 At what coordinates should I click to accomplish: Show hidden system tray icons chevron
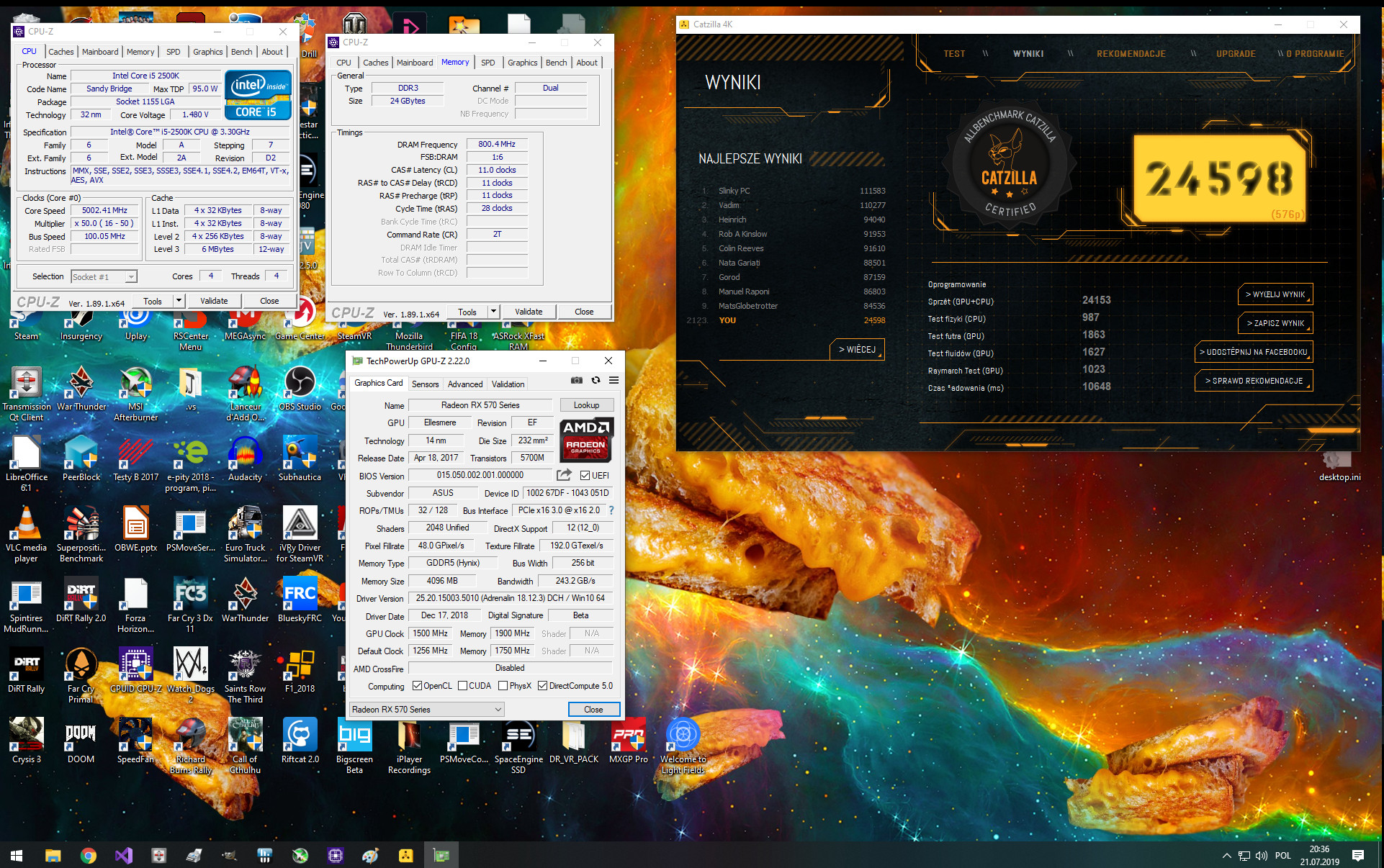coord(1226,856)
